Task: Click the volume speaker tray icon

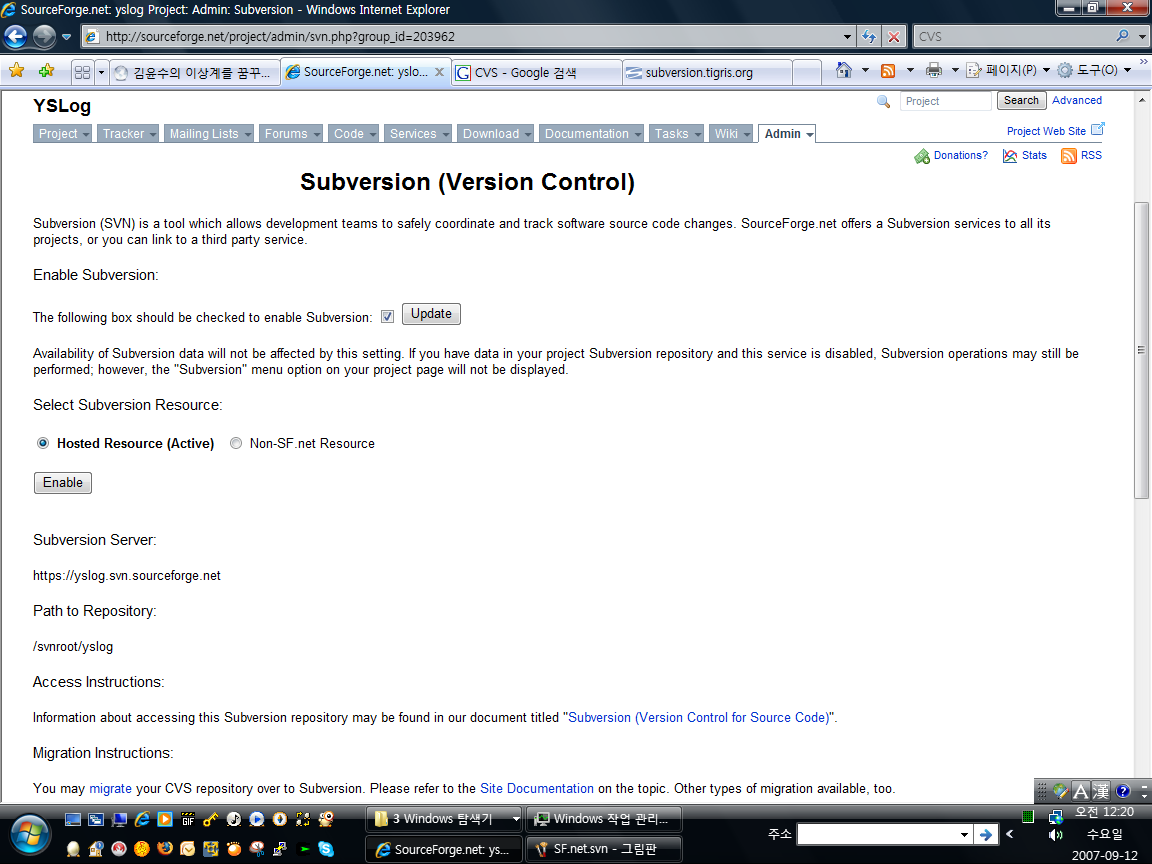Action: click(1056, 835)
